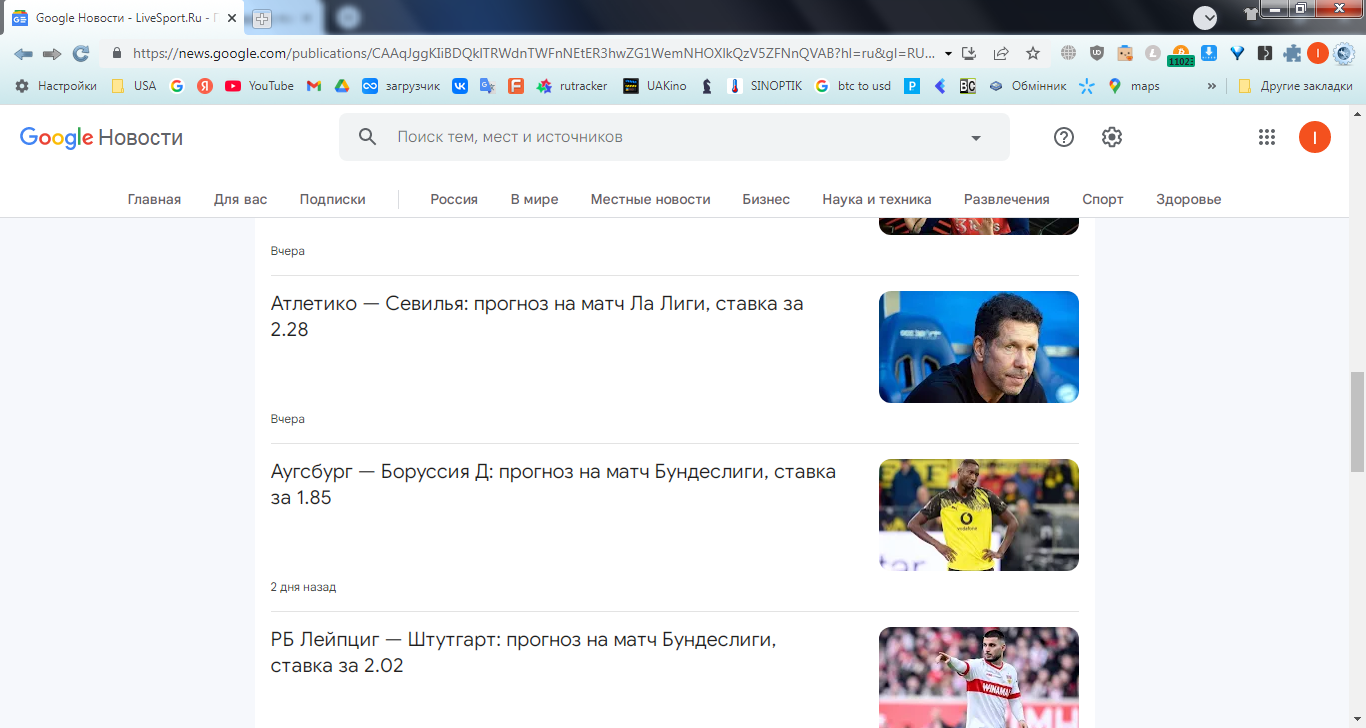
Task: Go back with the browser back arrow
Action: [23, 54]
